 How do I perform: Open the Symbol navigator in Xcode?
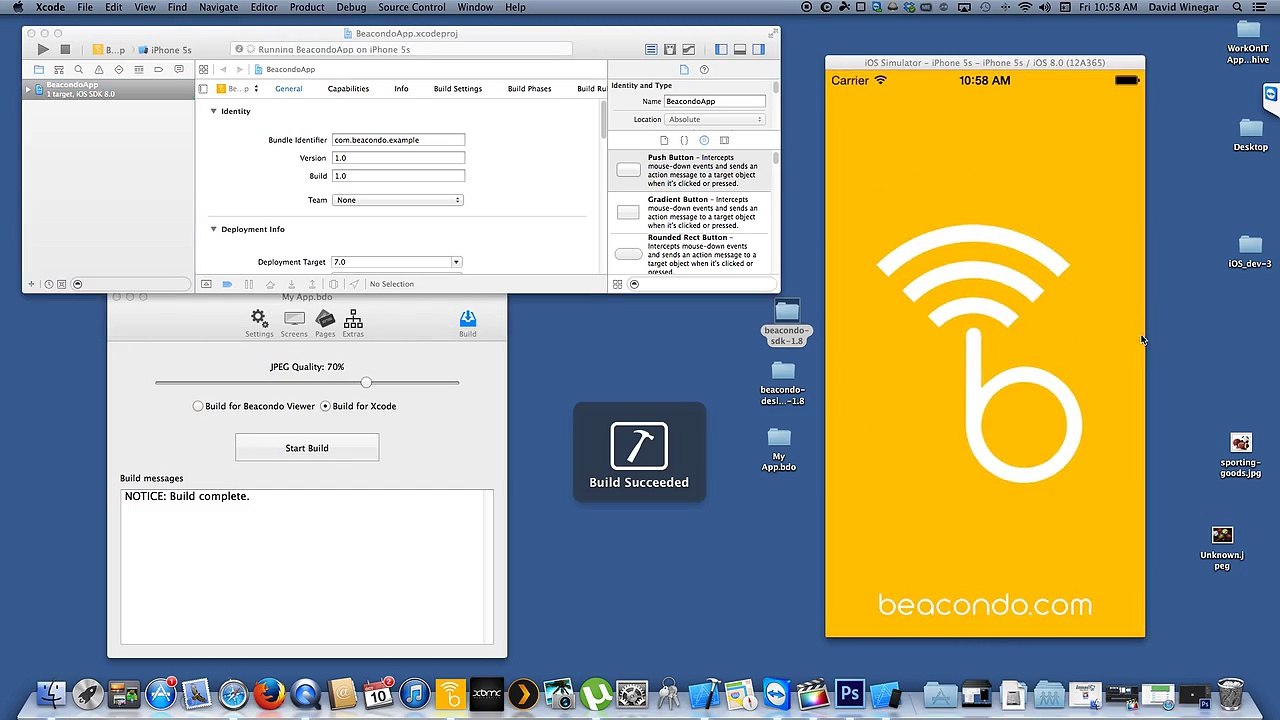[59, 69]
